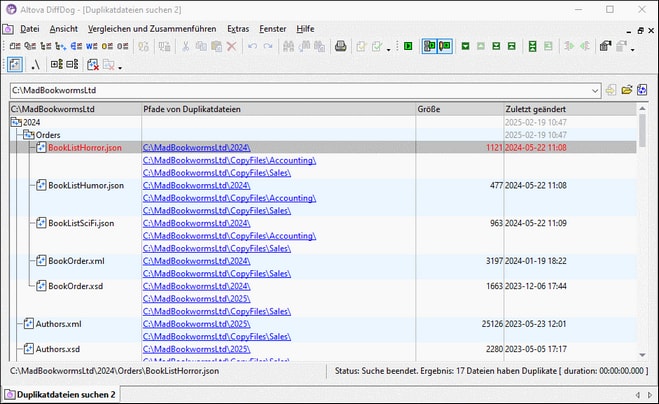
Task: Click the scissors cut icon
Action: (183, 46)
